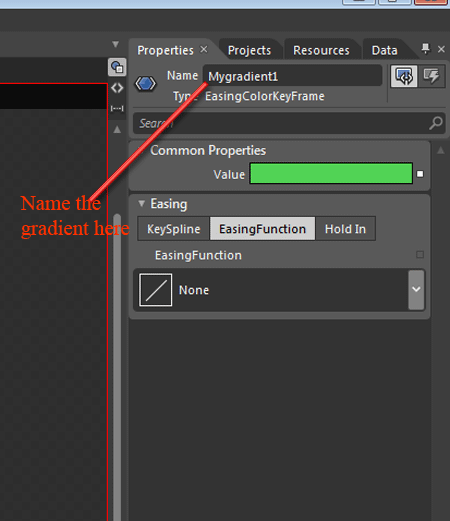Image resolution: width=450 pixels, height=521 pixels.
Task: Open advanced options square beside EasingFunction
Action: point(420,255)
